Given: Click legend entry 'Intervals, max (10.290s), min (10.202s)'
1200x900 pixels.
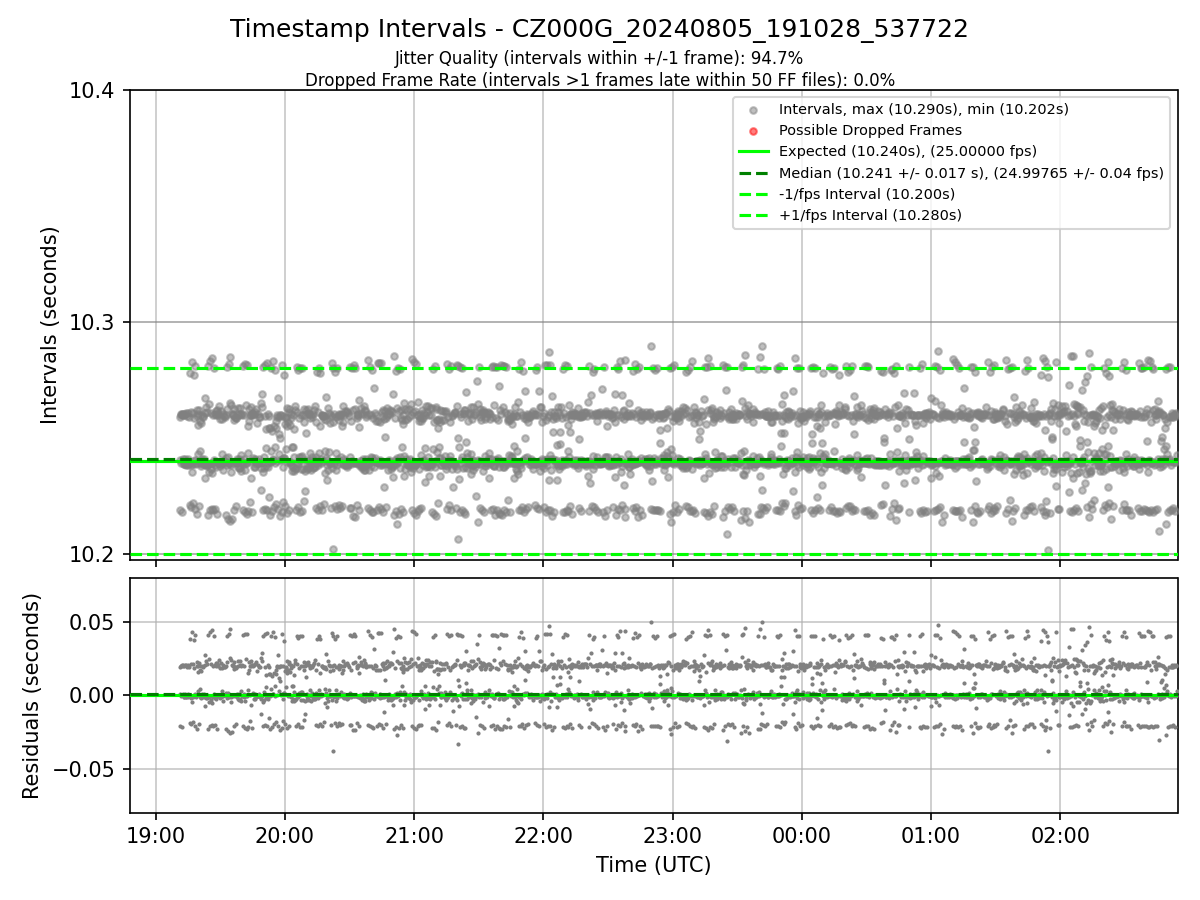Looking at the screenshot, I should click(926, 109).
